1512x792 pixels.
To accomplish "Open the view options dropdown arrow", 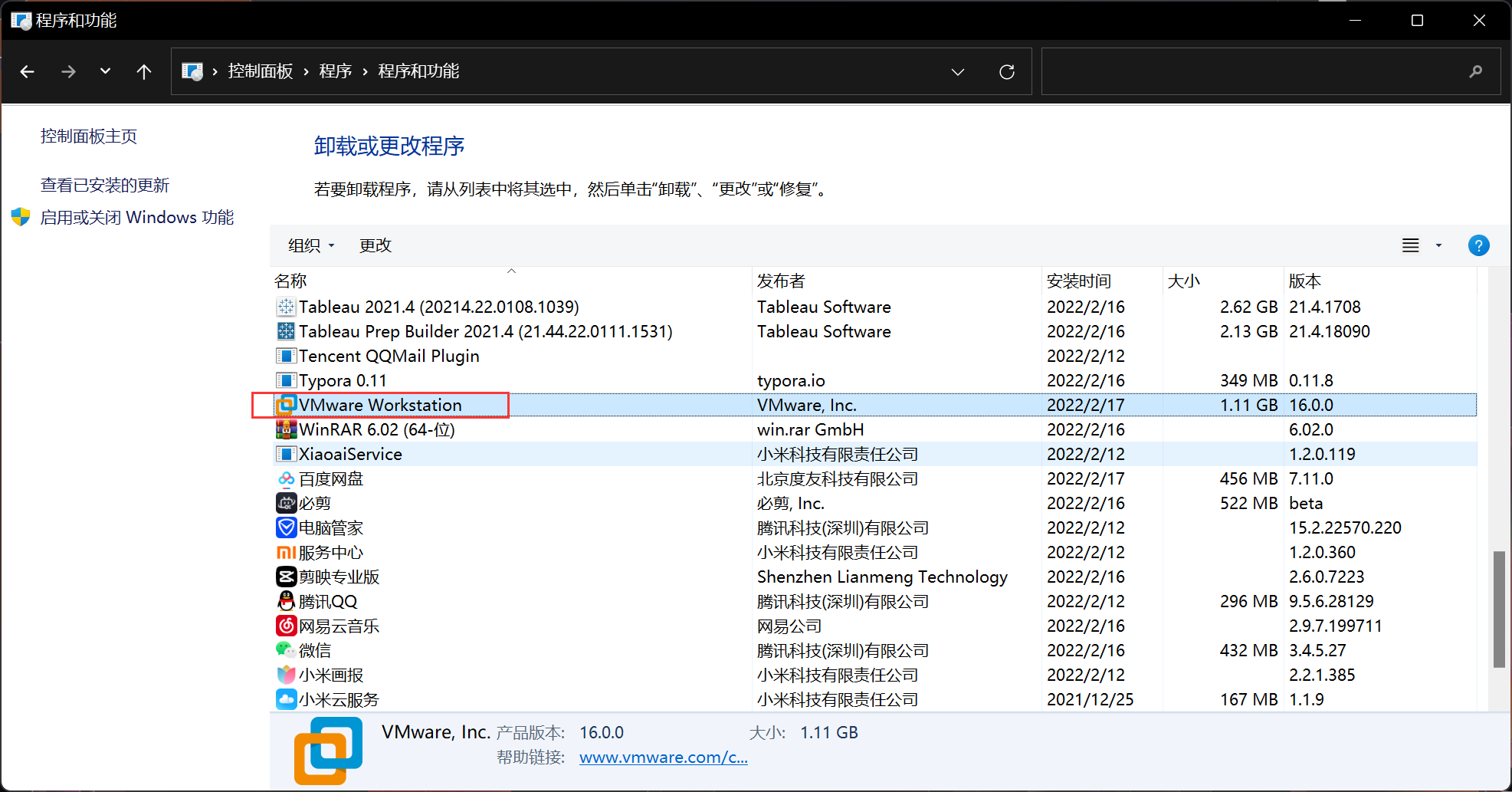I will click(x=1438, y=245).
